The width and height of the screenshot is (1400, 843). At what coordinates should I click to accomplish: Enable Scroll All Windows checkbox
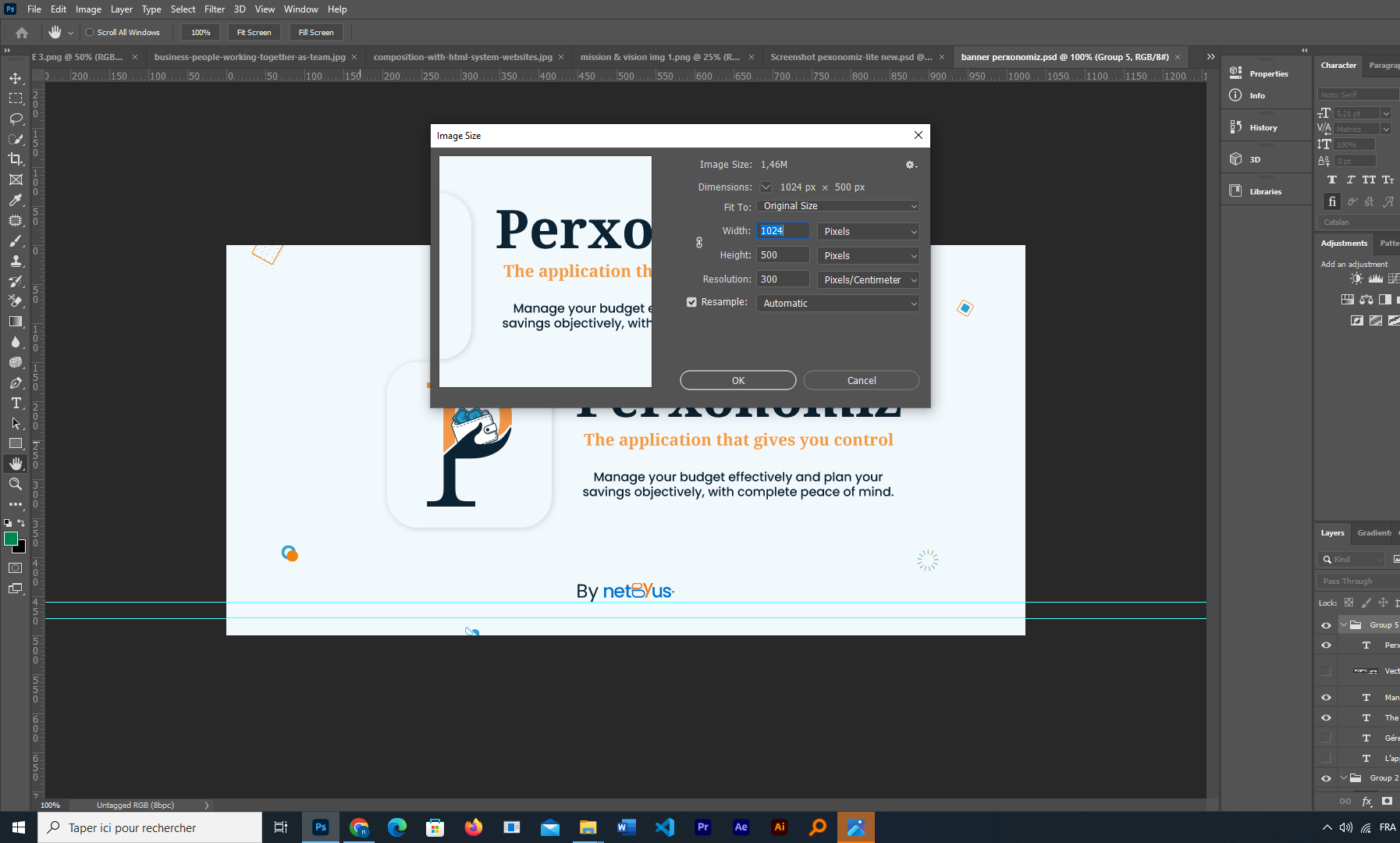coord(90,32)
